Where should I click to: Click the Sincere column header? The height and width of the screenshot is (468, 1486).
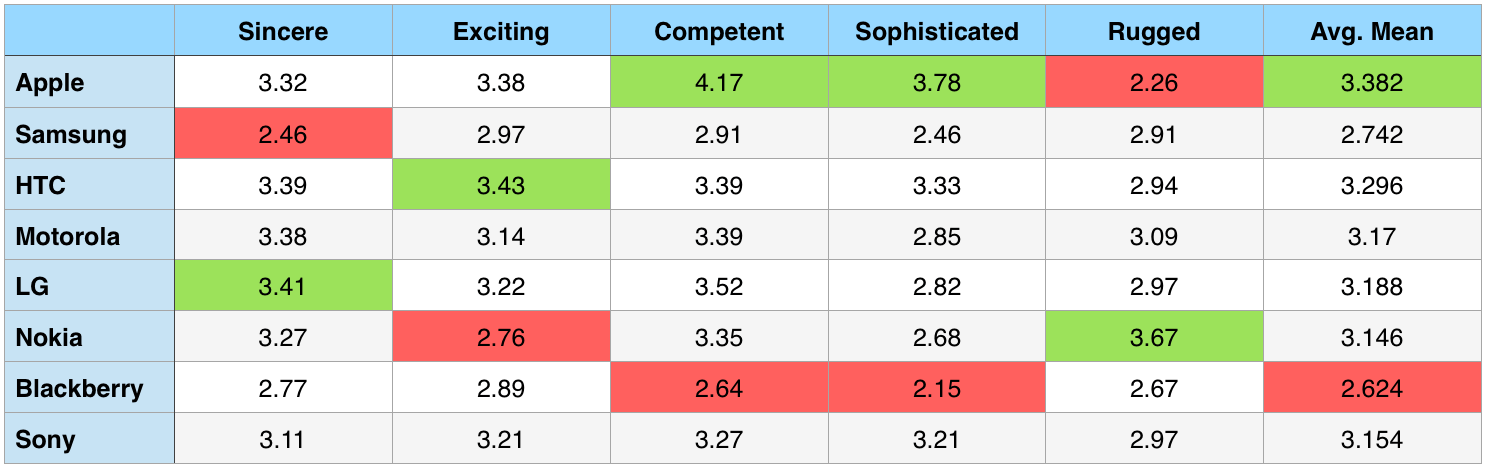(283, 32)
